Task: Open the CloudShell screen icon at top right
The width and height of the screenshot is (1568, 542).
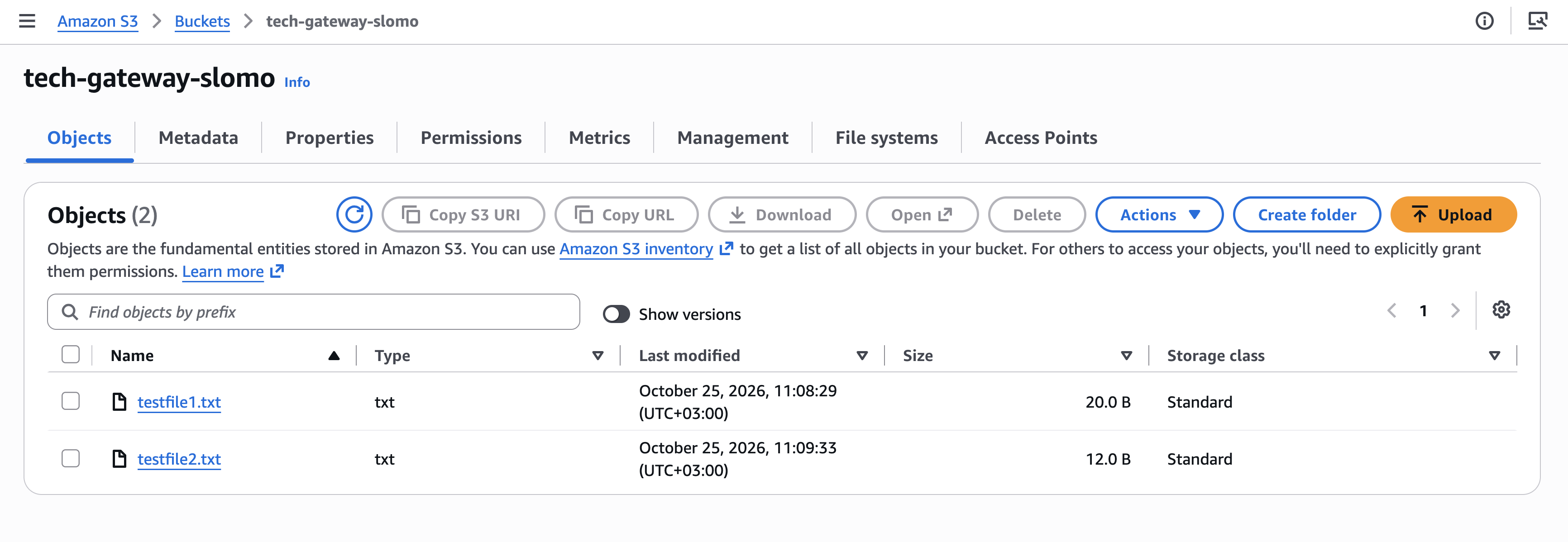Action: (x=1538, y=21)
